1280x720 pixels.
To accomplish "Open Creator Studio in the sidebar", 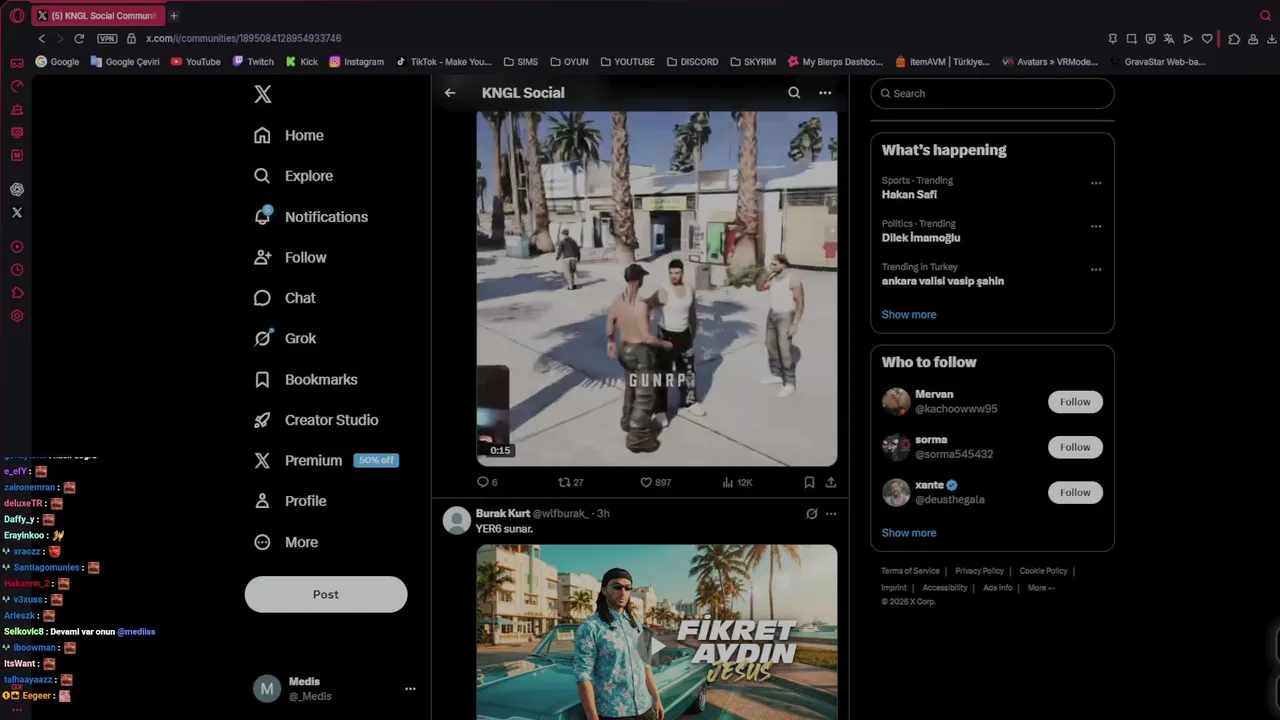I will 316,420.
